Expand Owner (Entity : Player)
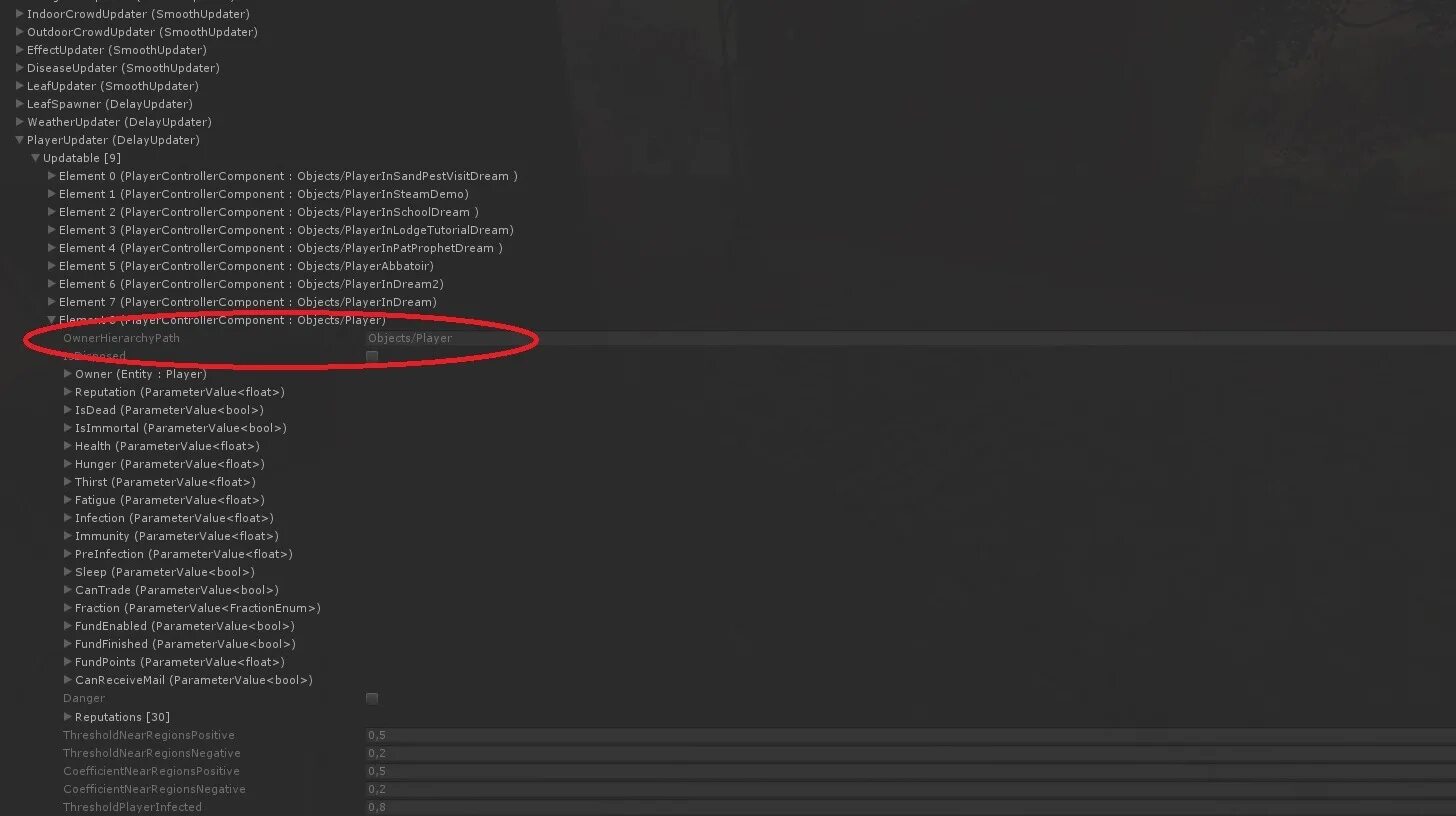 coord(68,374)
